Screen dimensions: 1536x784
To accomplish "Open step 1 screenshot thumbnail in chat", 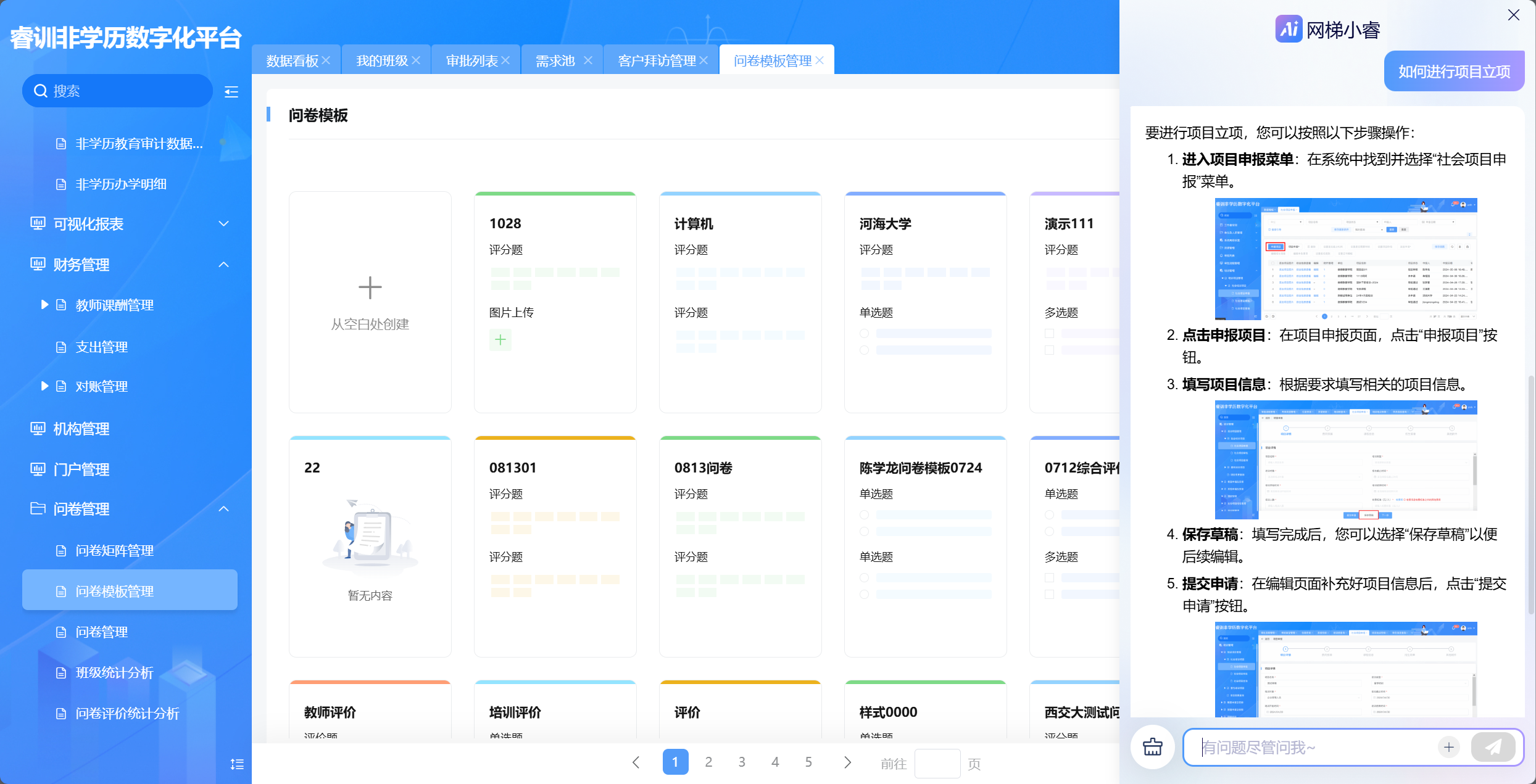I will click(x=1346, y=259).
